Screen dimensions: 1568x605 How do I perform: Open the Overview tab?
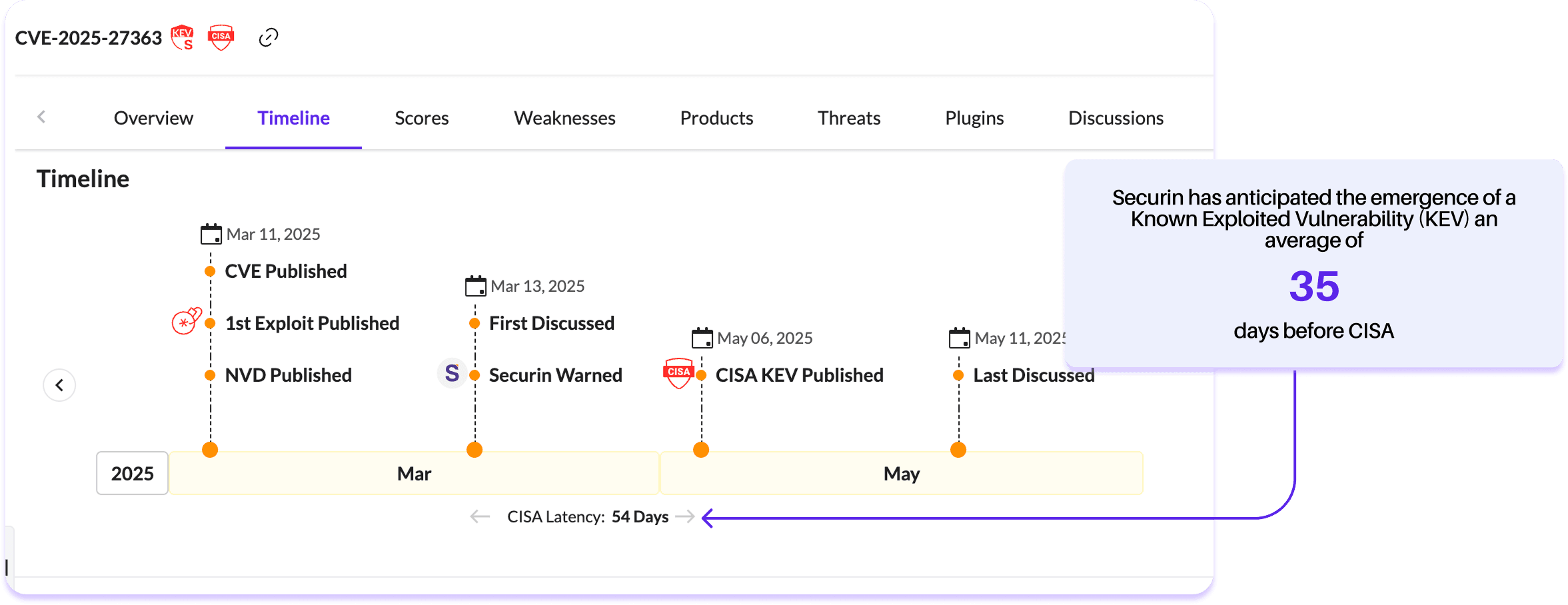pos(153,118)
